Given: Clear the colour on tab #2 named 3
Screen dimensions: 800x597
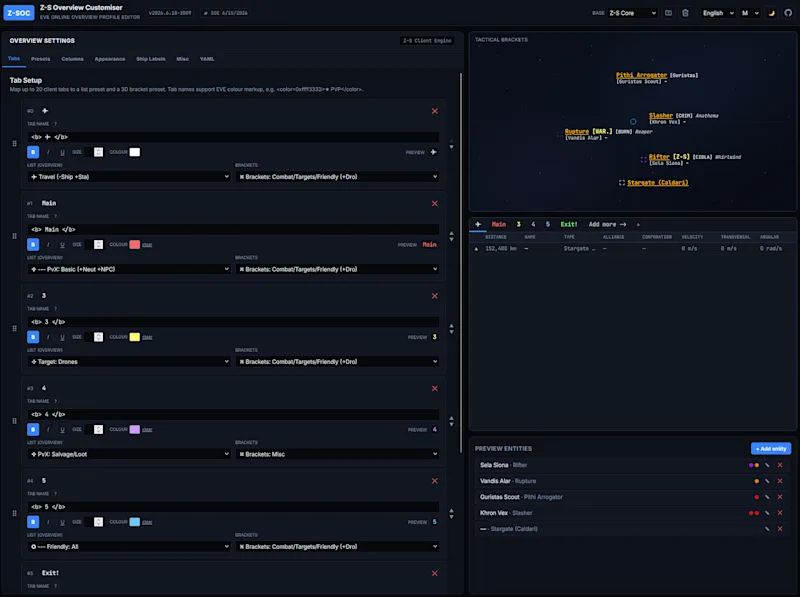Looking at the screenshot, I should click(147, 337).
